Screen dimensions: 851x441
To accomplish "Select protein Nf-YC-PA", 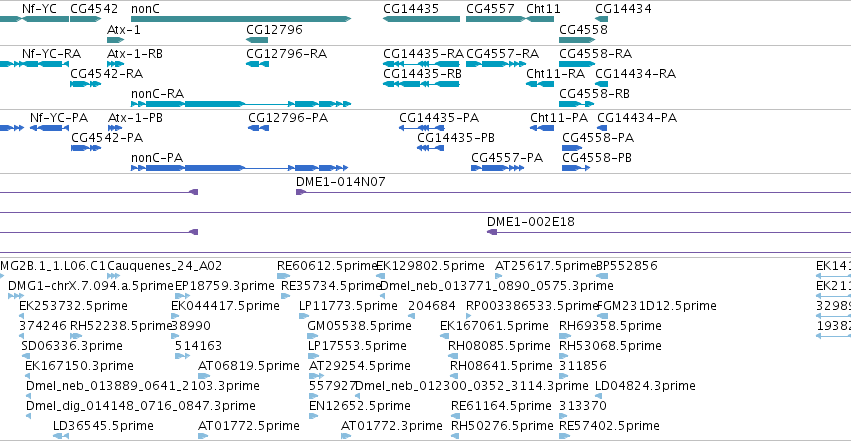I will 49,127.
